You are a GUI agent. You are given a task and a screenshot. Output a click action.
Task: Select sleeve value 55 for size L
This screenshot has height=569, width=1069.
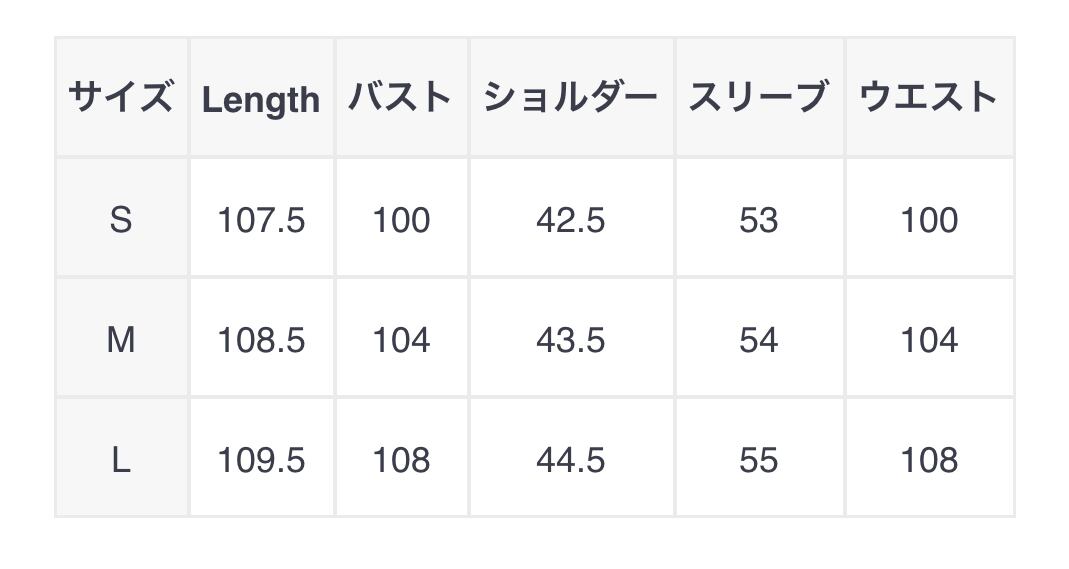click(x=759, y=460)
